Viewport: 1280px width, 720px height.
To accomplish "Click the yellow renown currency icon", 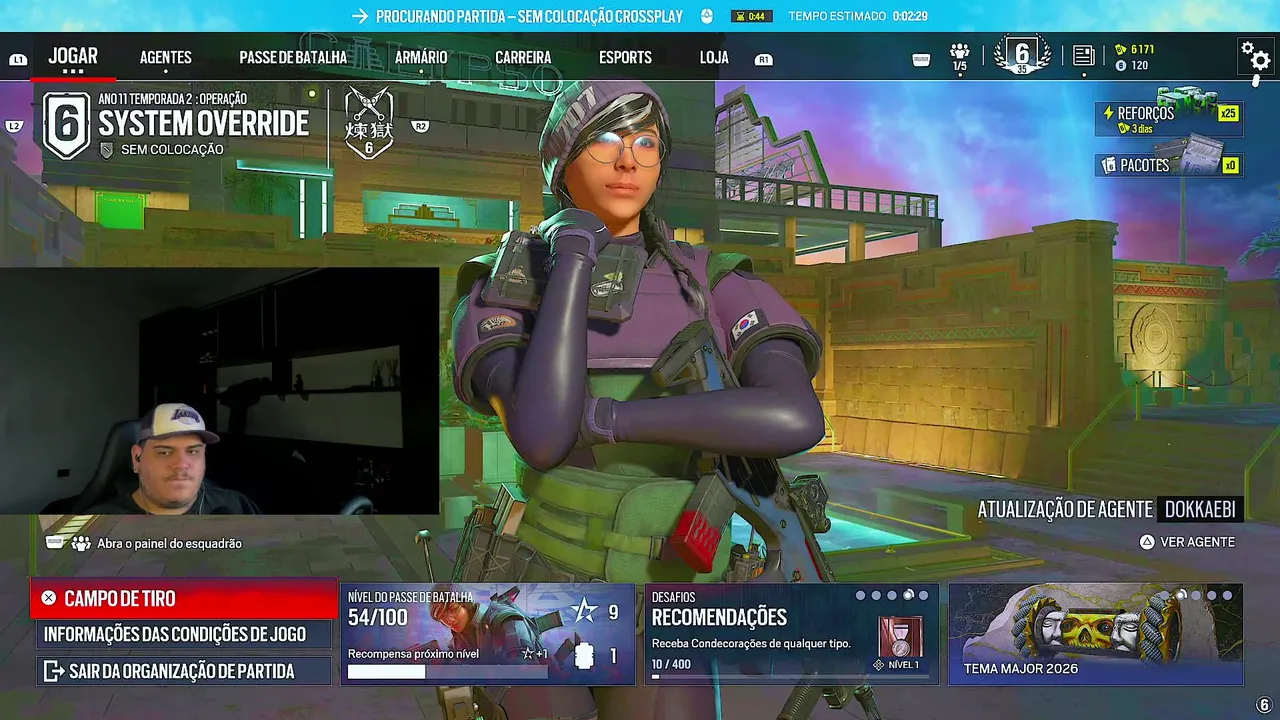I will (1121, 49).
